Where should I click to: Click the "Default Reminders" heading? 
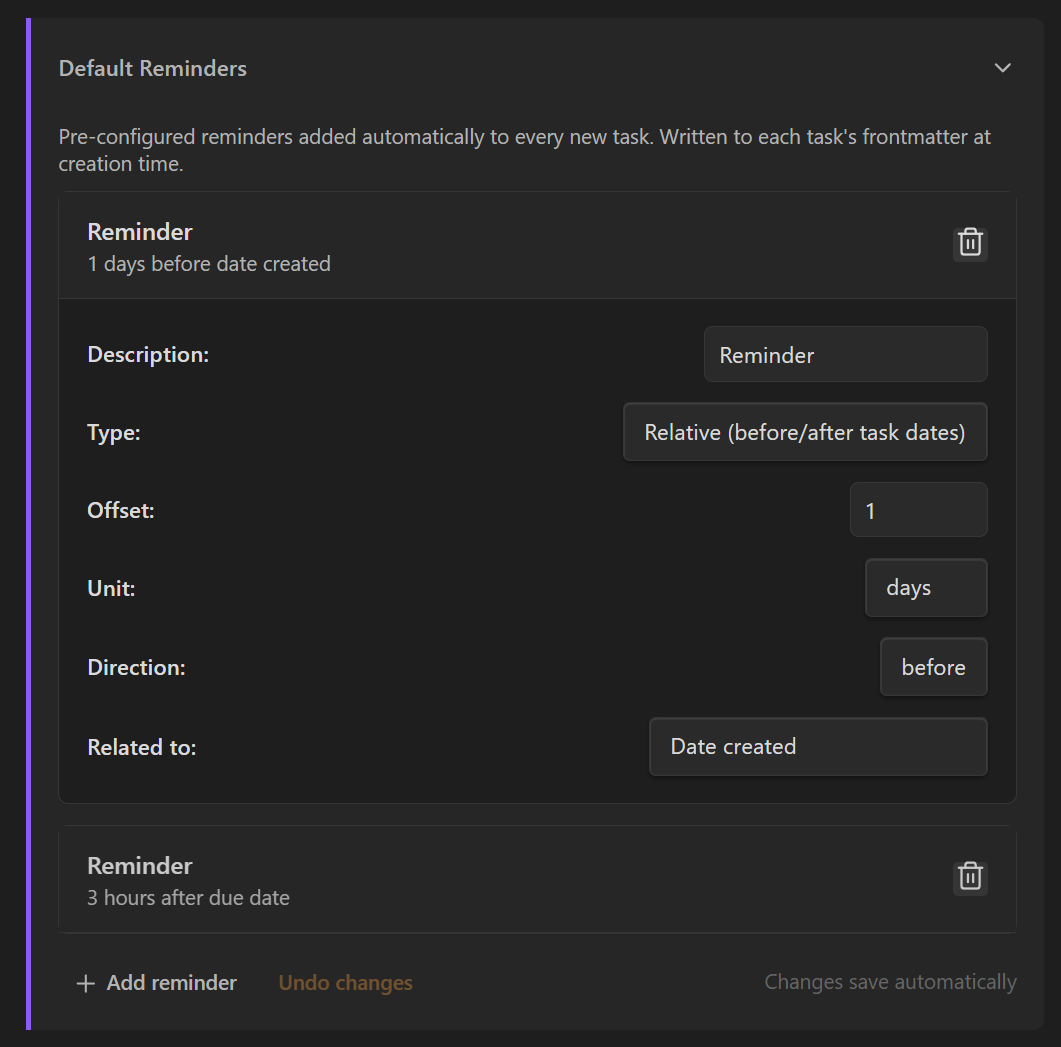[x=152, y=68]
